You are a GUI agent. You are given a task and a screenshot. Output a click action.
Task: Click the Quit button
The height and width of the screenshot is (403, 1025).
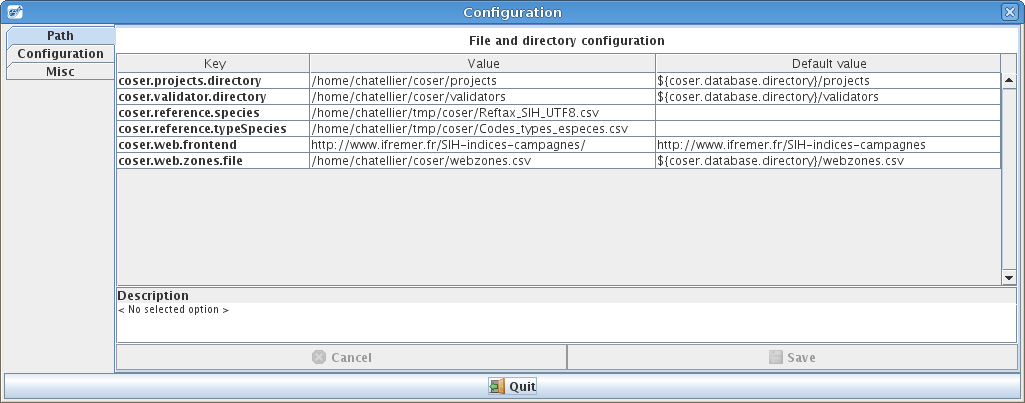(512, 386)
